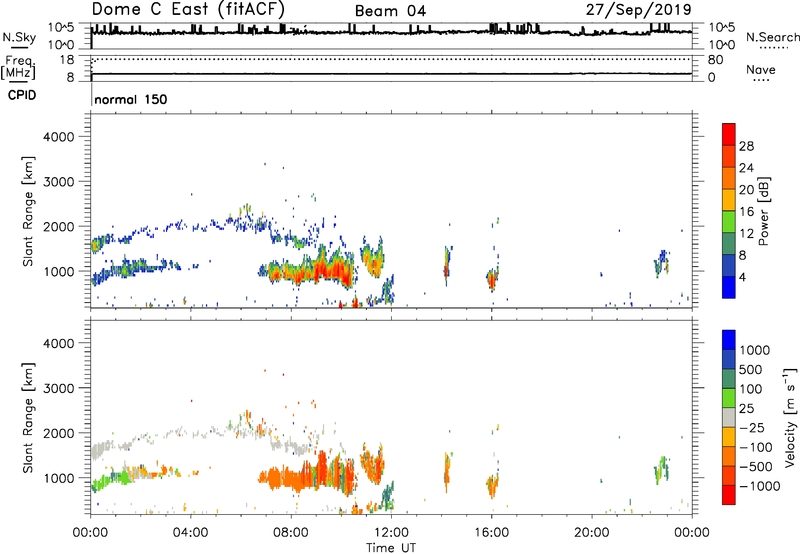Viewport: 800px width, 554px height.
Task: Click the "4" label on the power colorbar
Action: coord(742,277)
